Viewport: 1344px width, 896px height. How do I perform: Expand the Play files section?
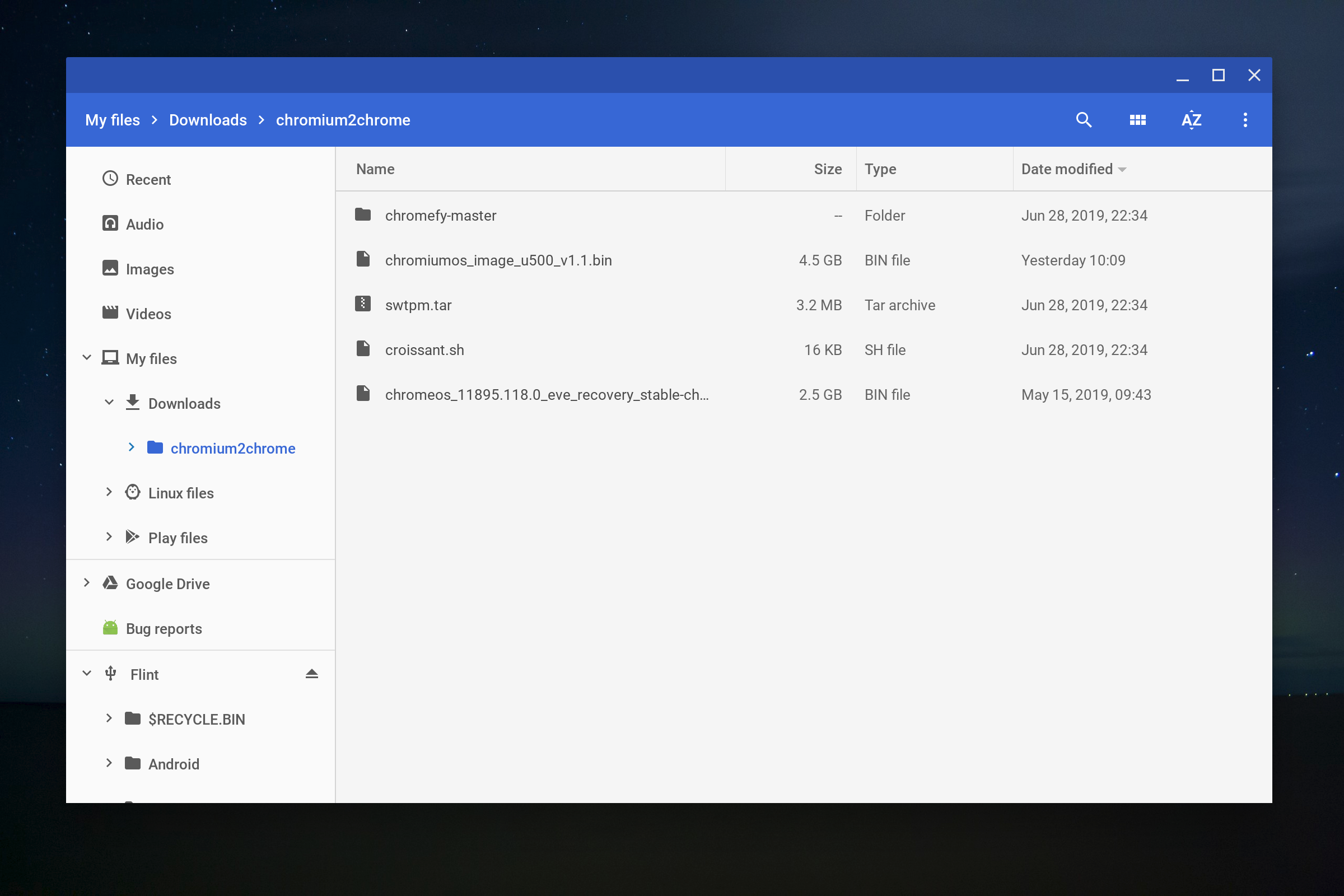[x=109, y=537]
